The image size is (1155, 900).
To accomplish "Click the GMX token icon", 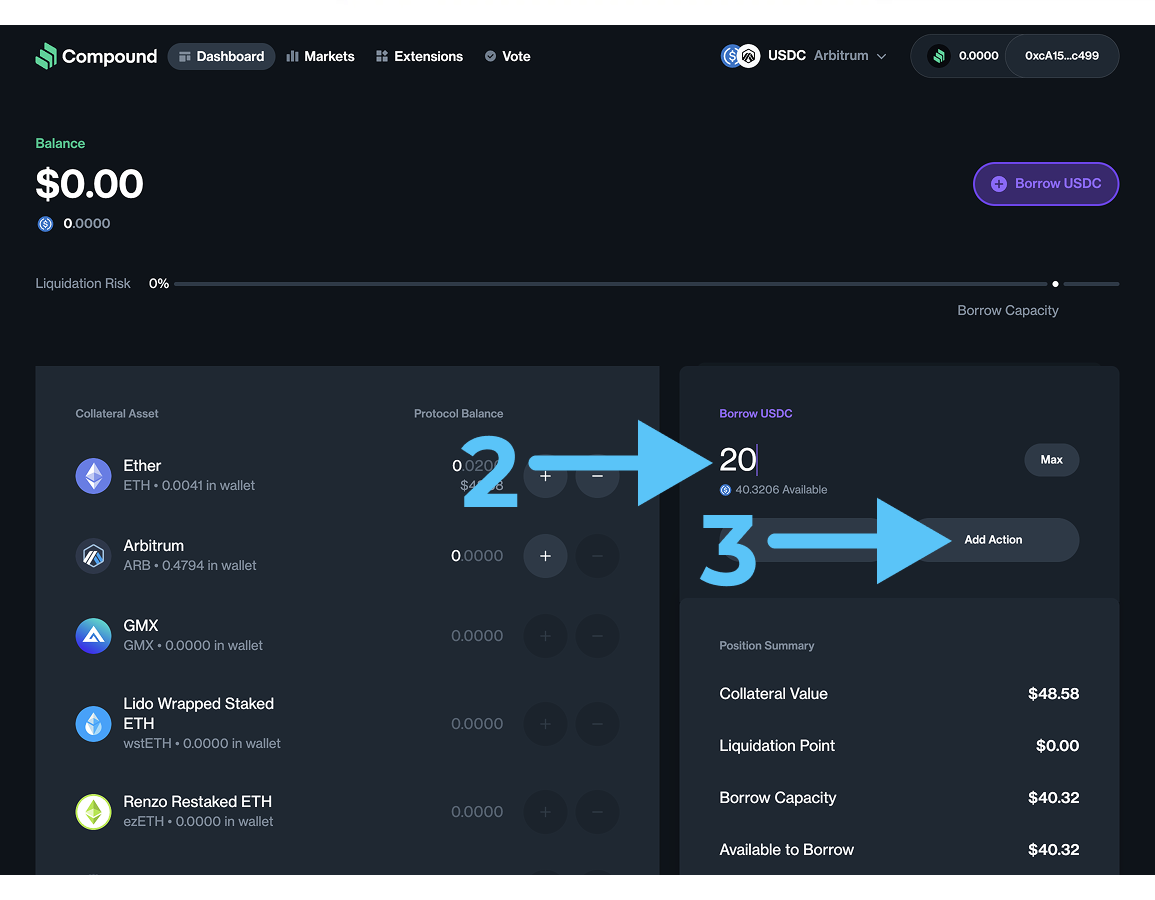I will (x=94, y=635).
